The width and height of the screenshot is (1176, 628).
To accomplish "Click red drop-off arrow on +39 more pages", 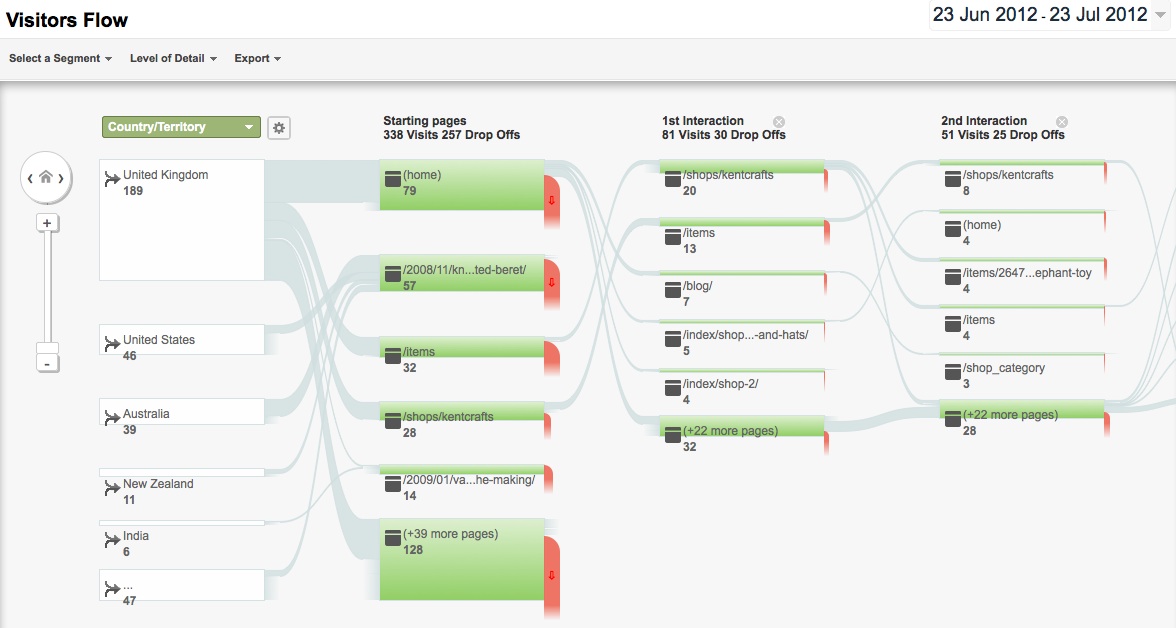I will pos(552,575).
